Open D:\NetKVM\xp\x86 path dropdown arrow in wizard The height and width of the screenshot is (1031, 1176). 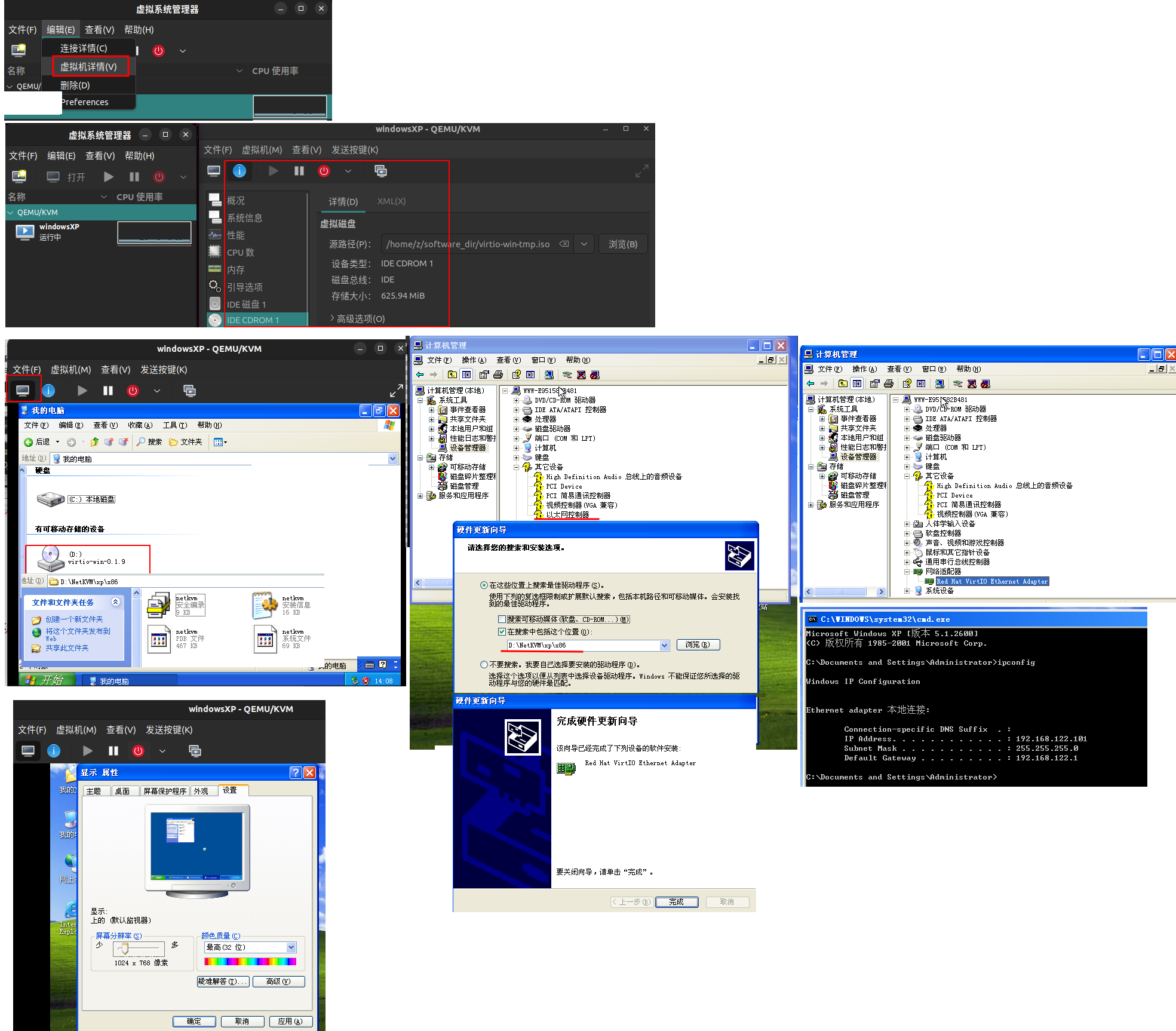664,645
